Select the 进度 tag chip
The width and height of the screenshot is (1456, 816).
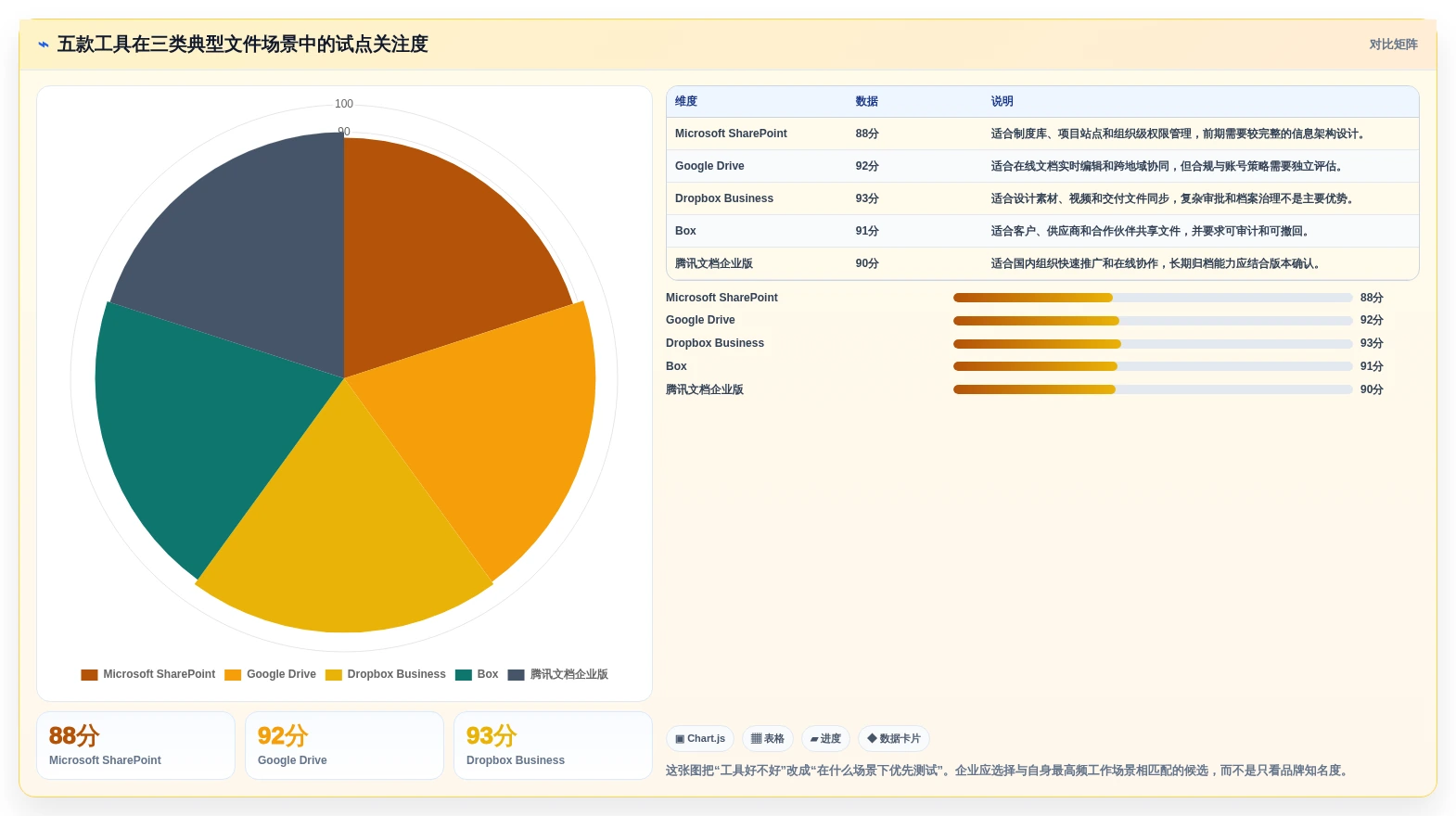pos(825,739)
